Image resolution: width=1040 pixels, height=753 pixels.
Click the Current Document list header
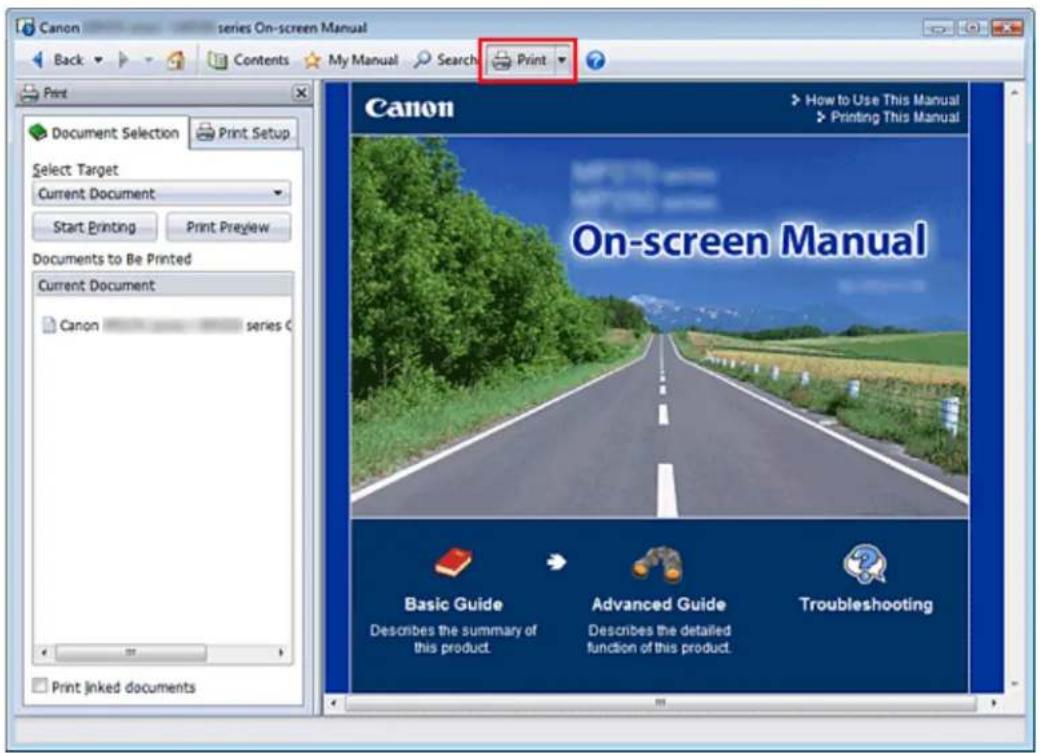162,286
